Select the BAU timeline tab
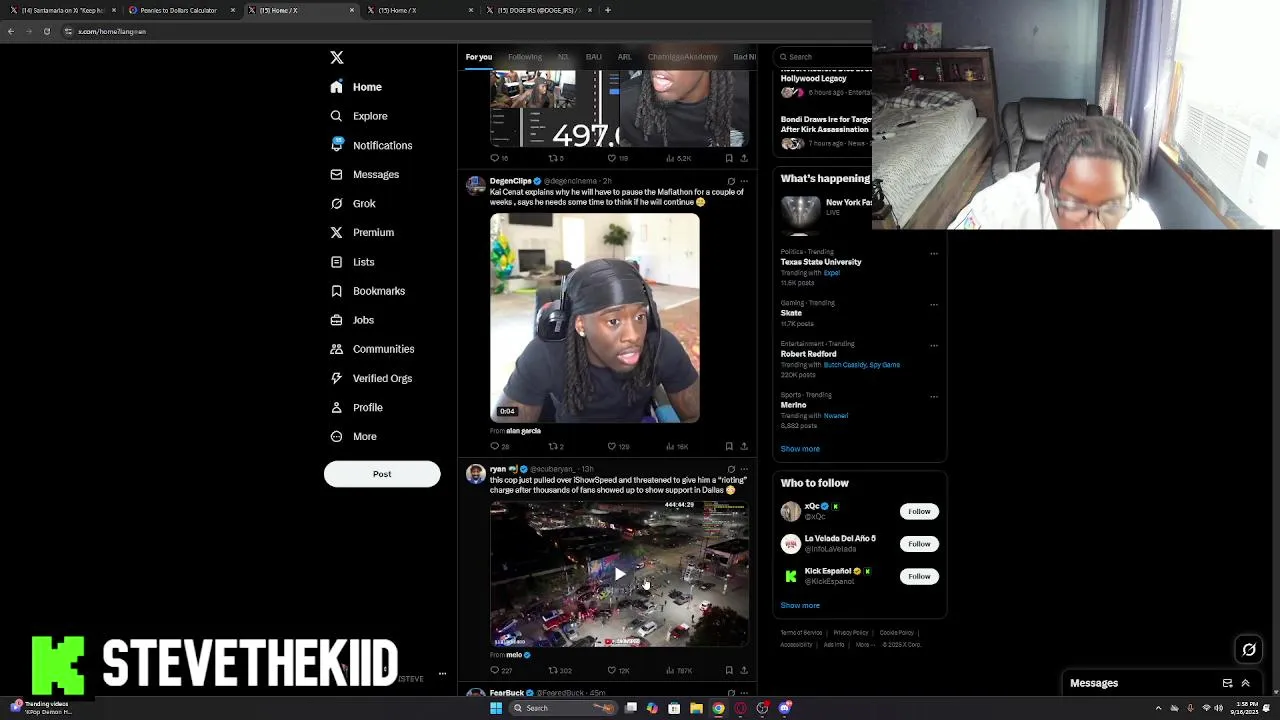The image size is (1280, 720). click(x=593, y=57)
